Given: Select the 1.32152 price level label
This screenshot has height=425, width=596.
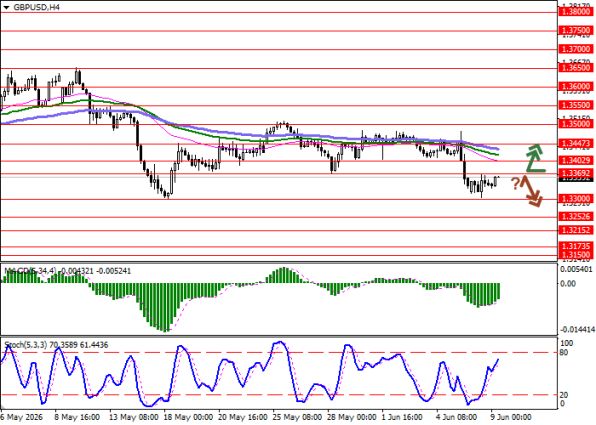Looking at the screenshot, I should [576, 230].
